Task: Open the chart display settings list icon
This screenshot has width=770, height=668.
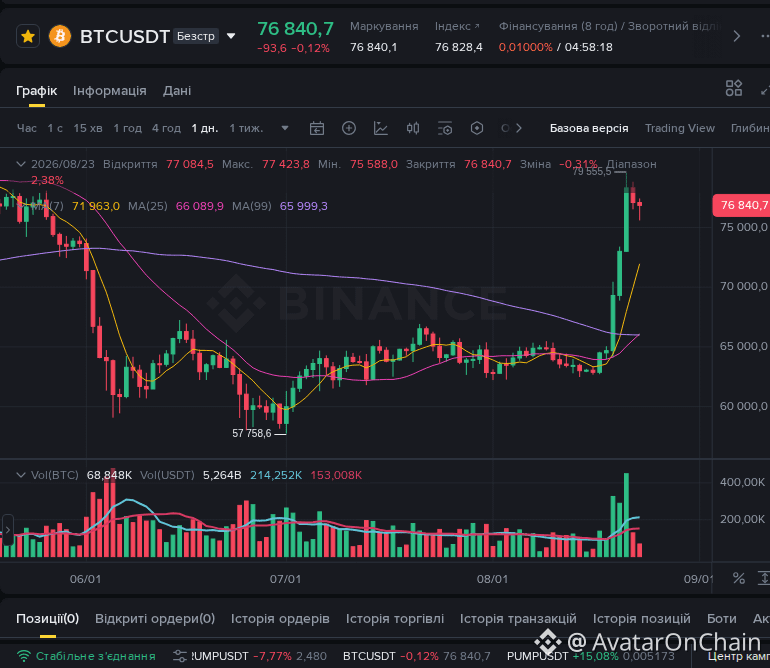Action: (445, 129)
